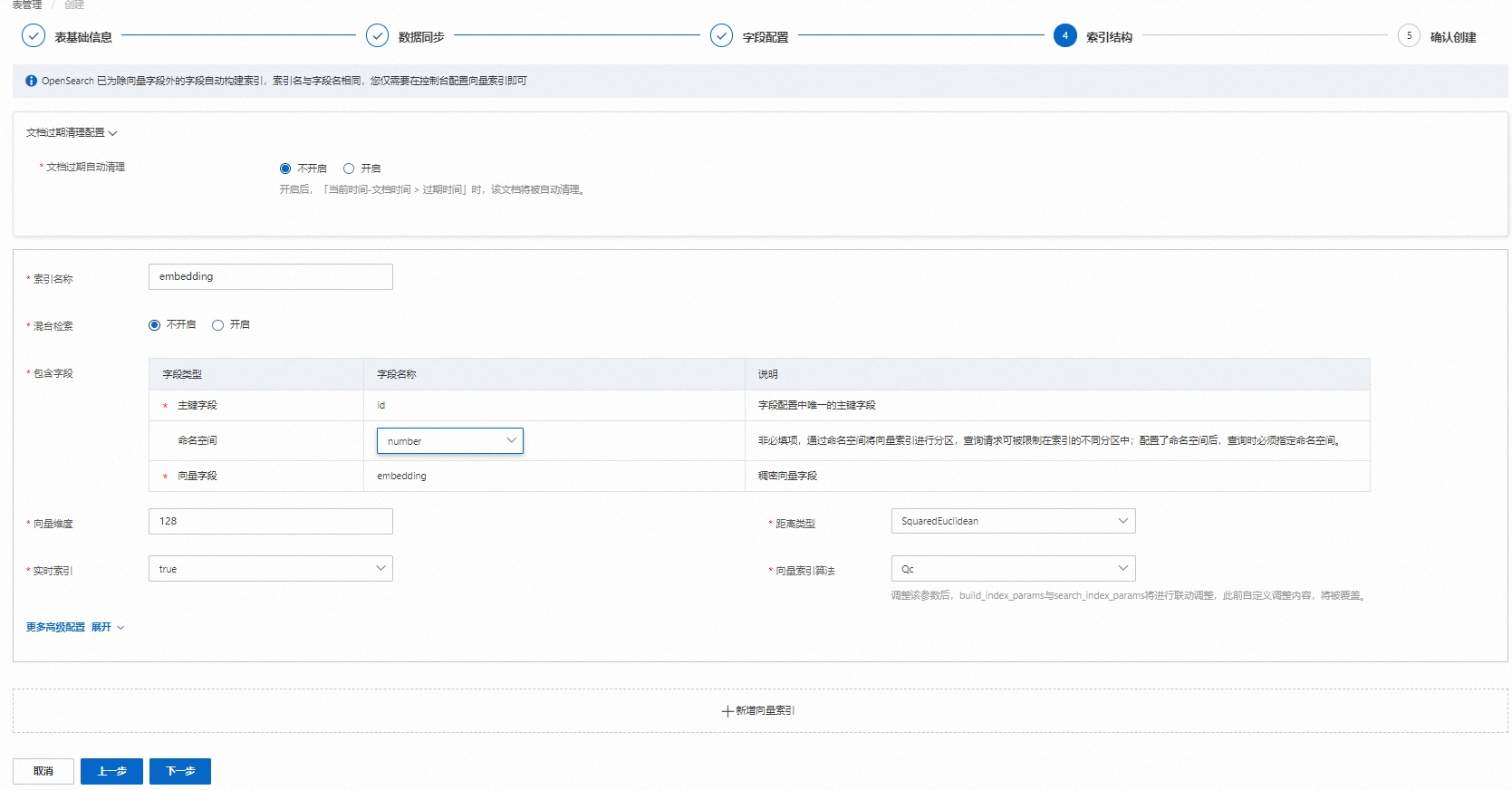Click the 向量维度 128 input field
1512x790 pixels.
(x=270, y=521)
